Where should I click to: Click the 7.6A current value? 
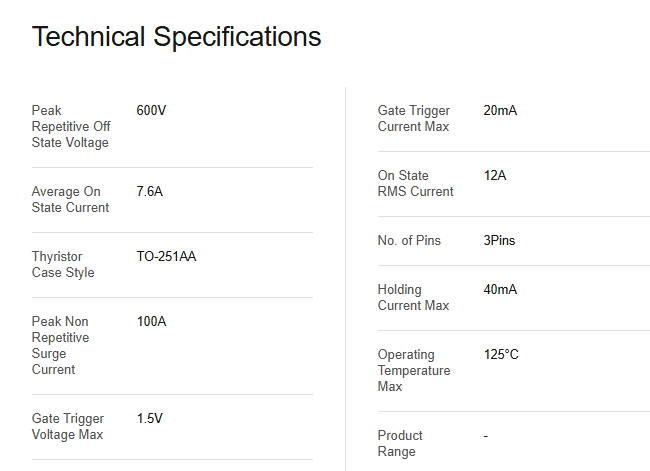coord(149,192)
